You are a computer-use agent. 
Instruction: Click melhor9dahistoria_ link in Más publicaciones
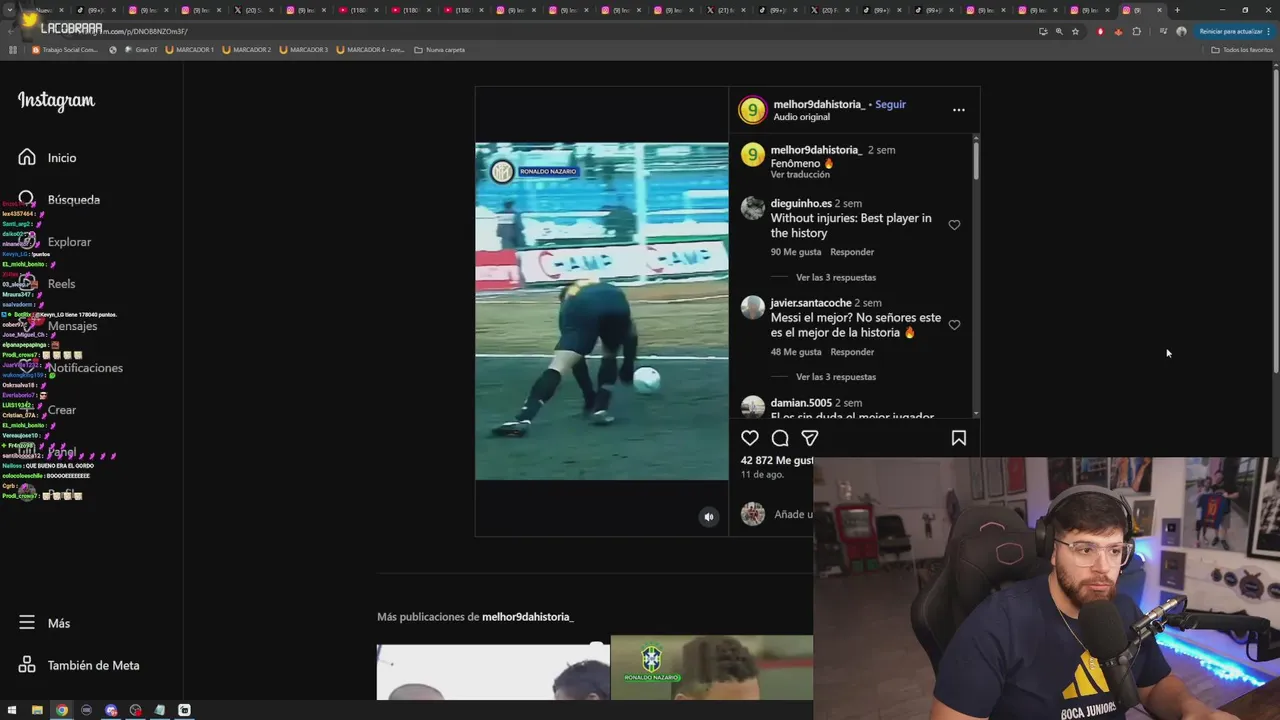coord(528,617)
